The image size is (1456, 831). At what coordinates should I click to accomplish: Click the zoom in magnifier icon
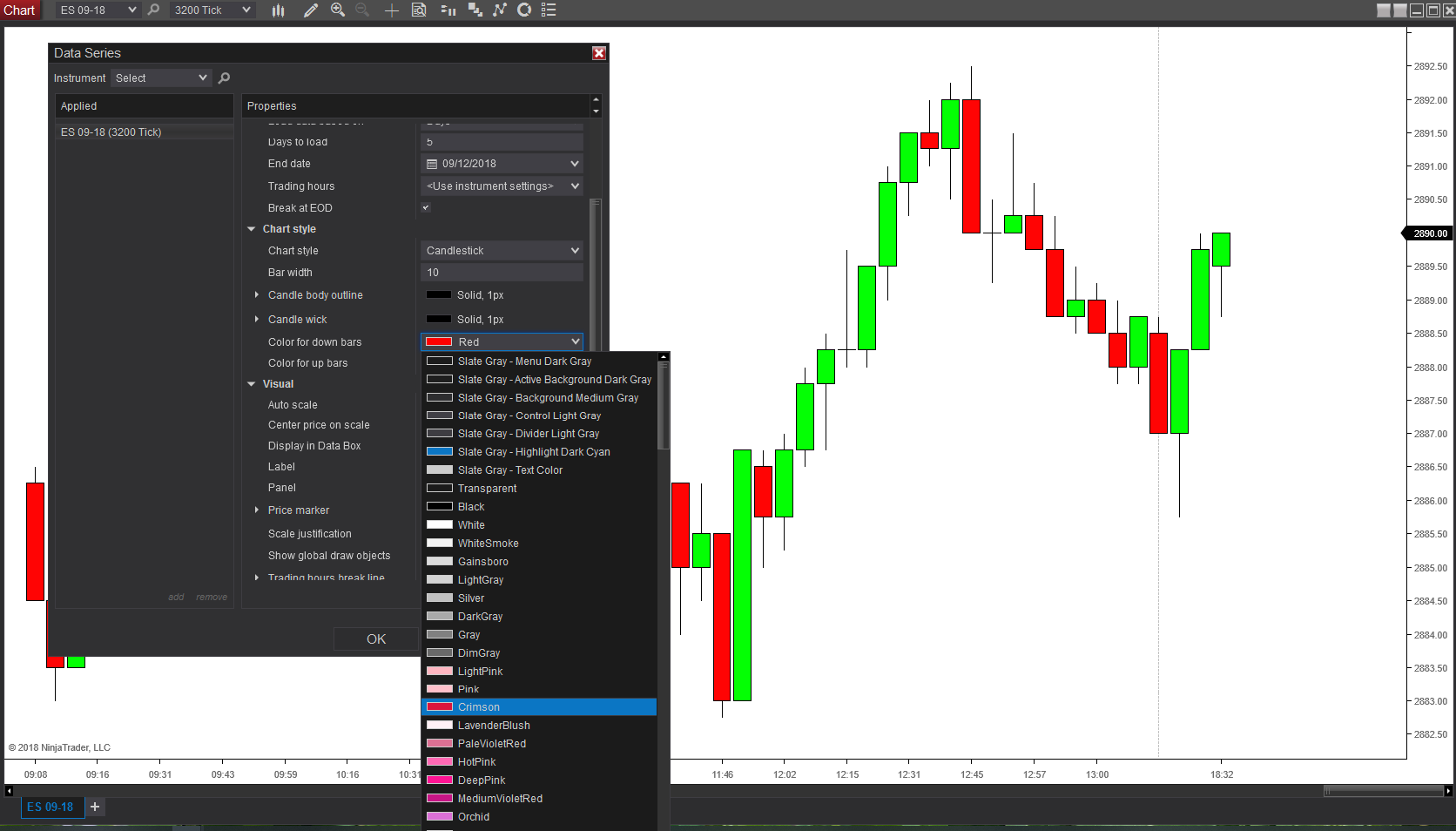[338, 10]
